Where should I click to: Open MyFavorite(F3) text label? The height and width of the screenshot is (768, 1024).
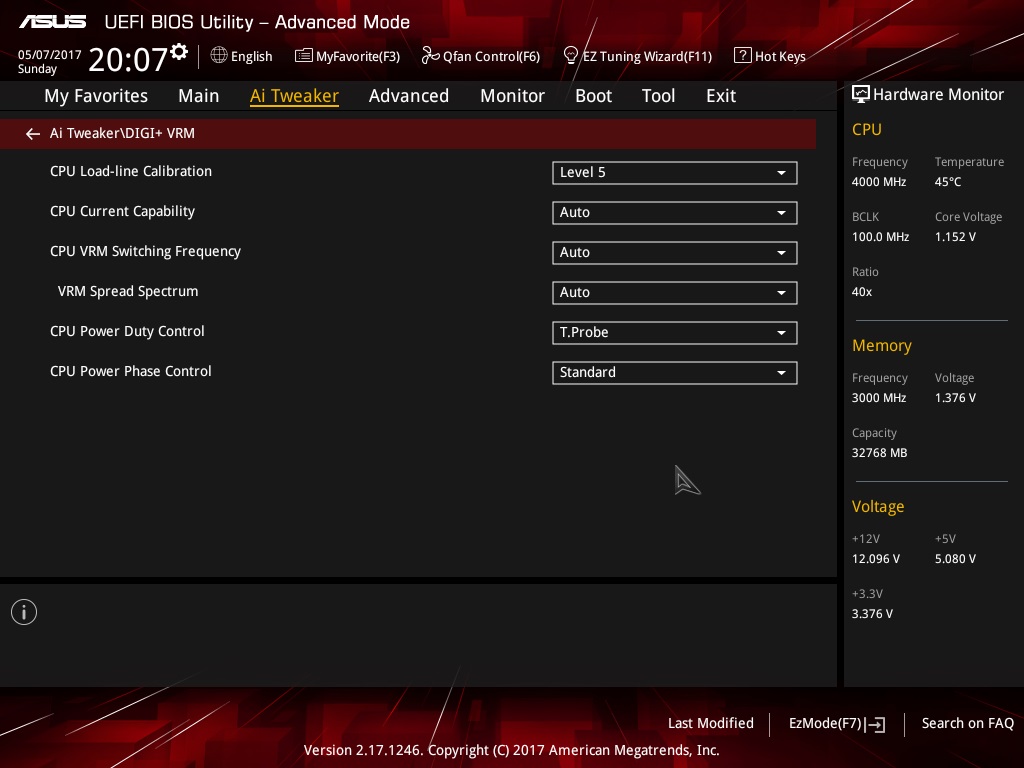358,57
